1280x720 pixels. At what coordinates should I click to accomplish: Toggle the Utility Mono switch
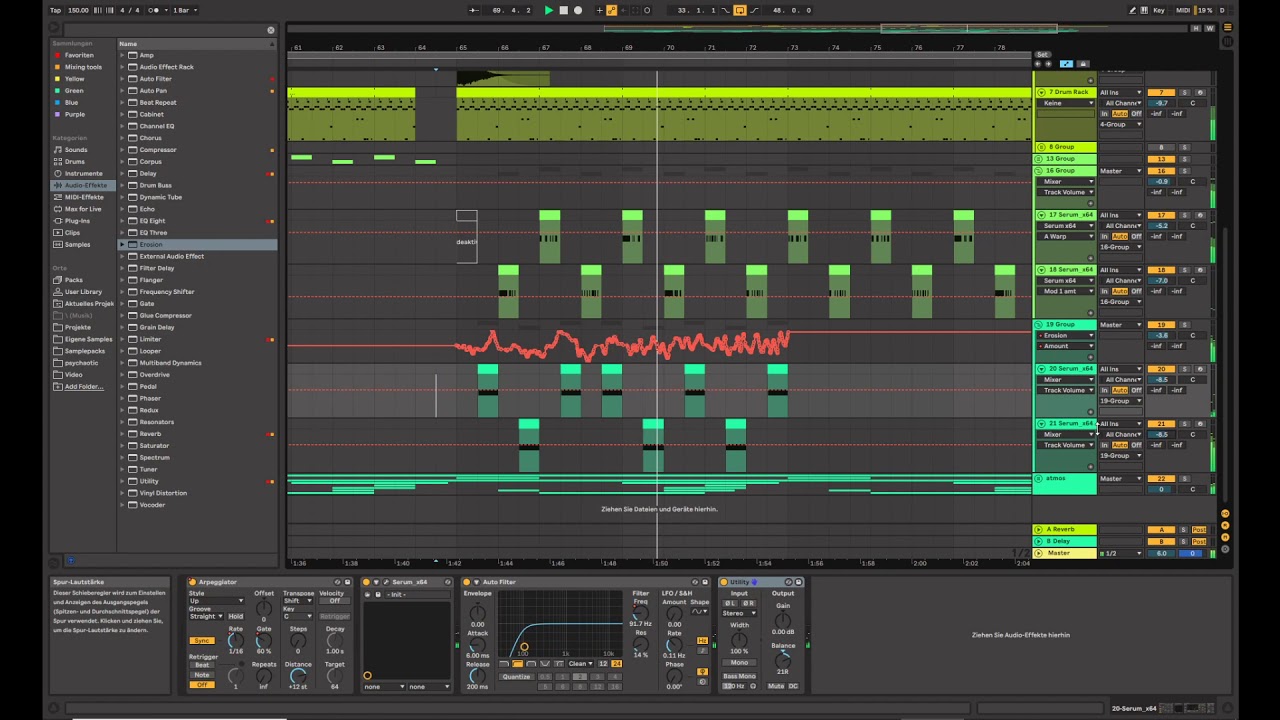[738, 662]
